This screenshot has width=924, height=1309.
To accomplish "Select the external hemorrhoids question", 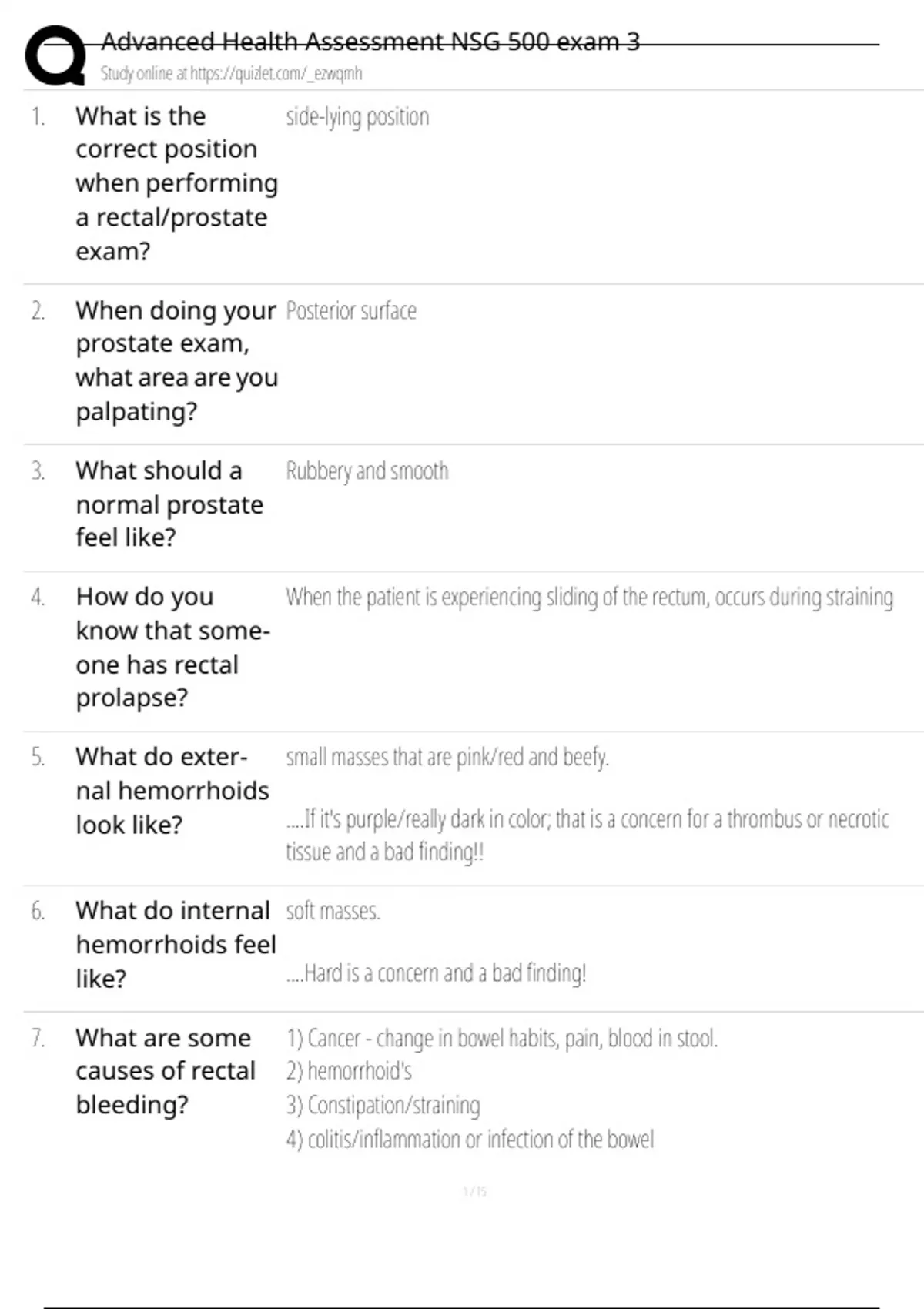I will click(172, 790).
